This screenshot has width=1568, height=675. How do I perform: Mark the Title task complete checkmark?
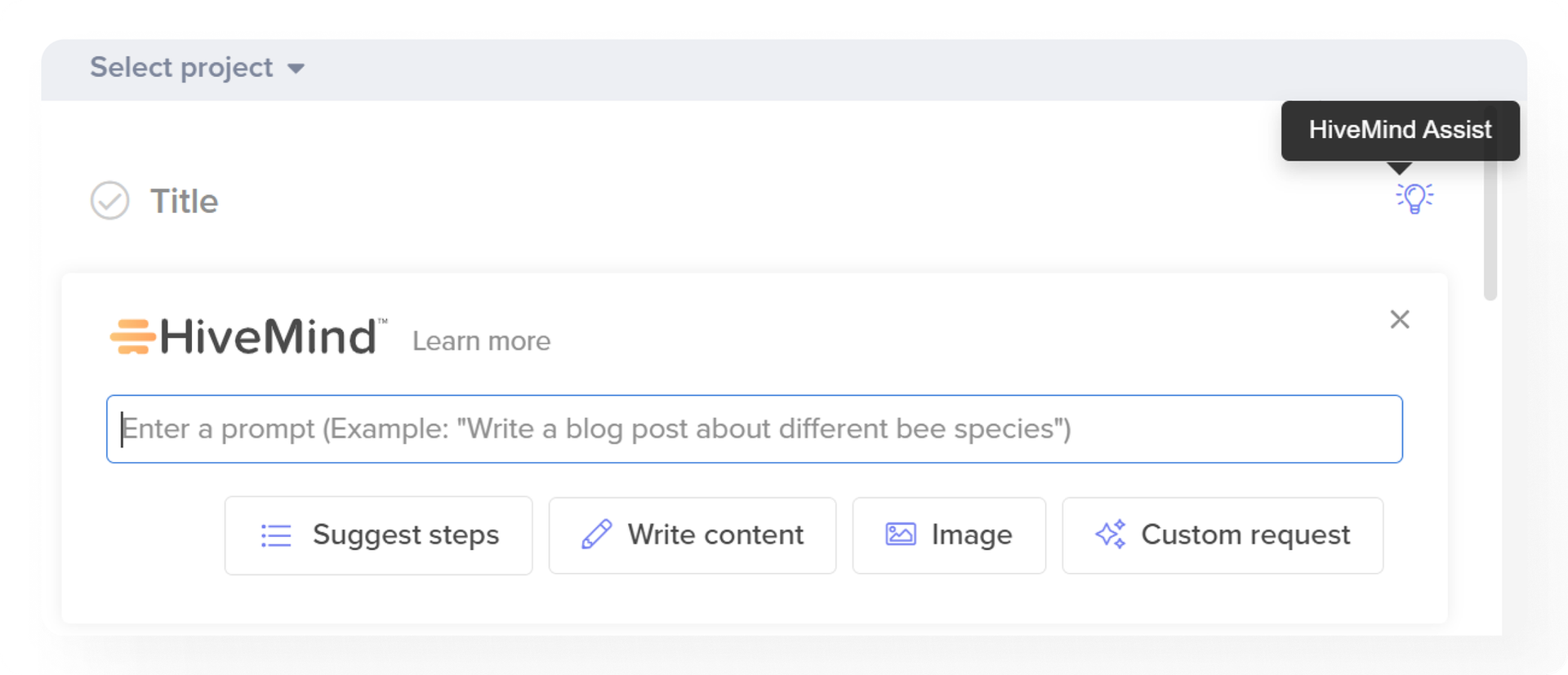pos(109,201)
